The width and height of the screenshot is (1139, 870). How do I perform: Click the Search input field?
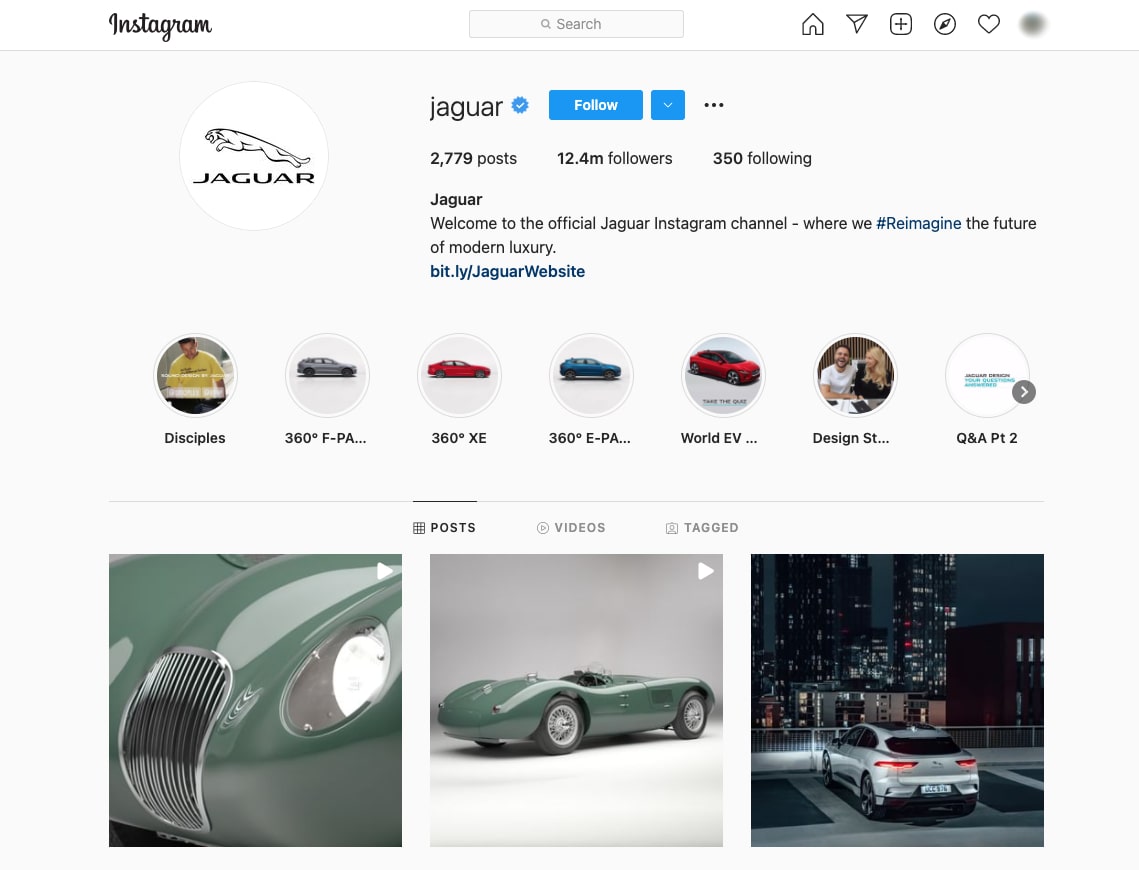pyautogui.click(x=576, y=24)
